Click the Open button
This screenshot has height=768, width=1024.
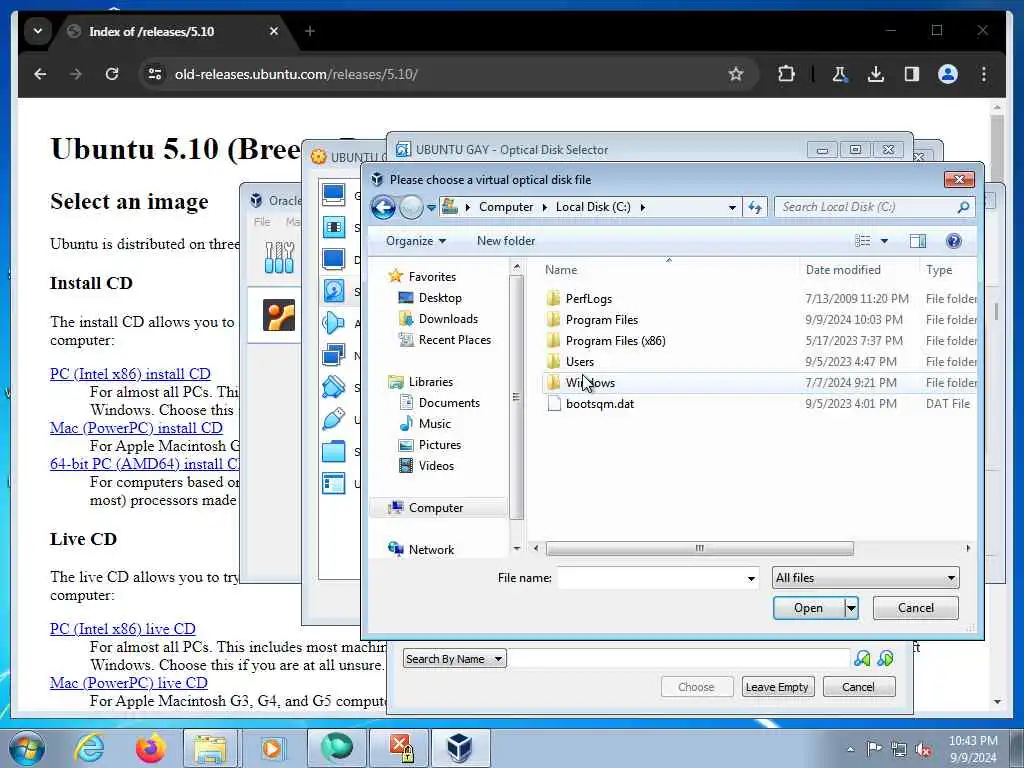click(808, 608)
